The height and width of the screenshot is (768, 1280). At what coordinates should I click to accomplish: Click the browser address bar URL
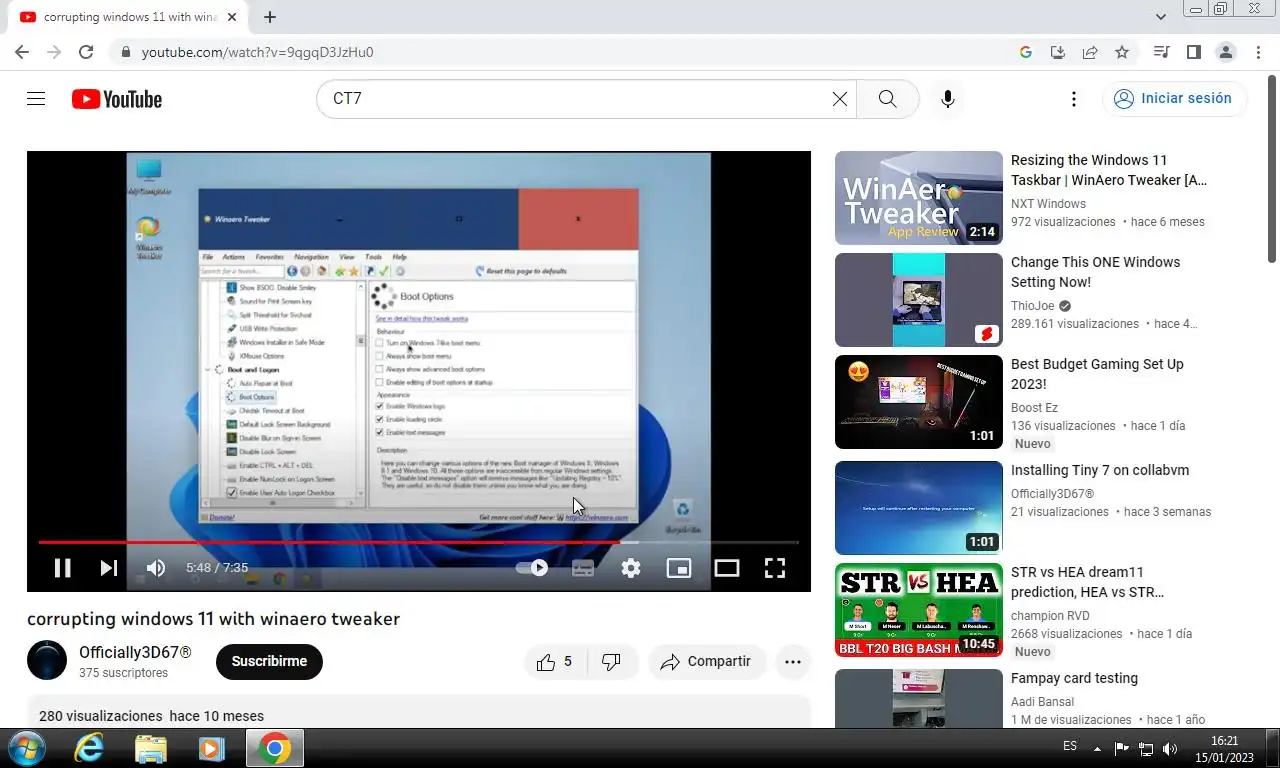click(258, 52)
